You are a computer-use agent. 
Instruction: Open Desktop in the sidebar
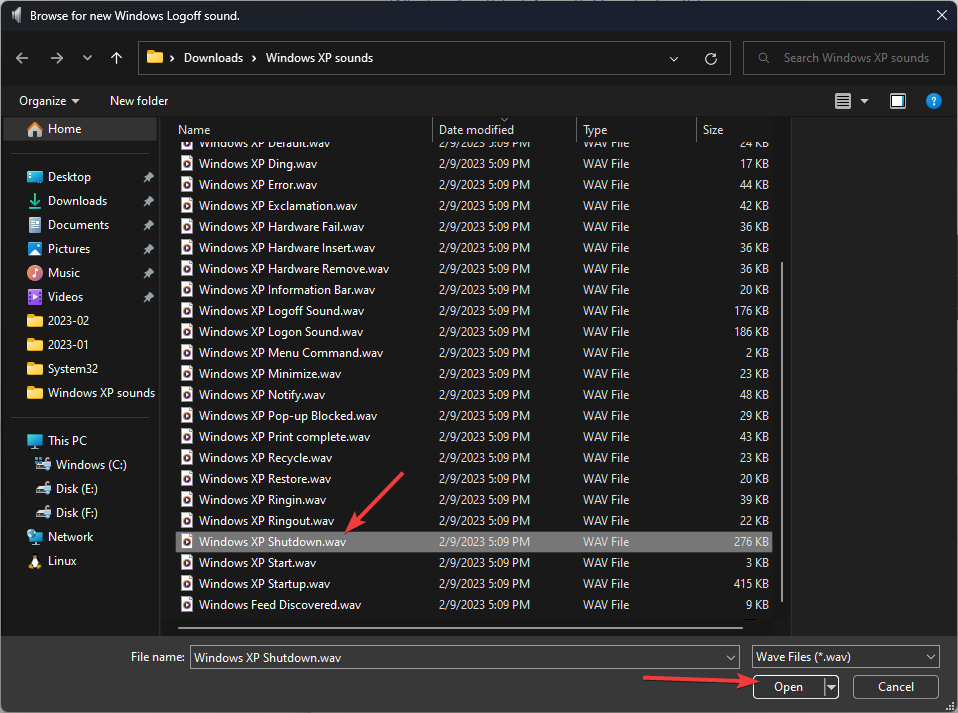[x=69, y=177]
